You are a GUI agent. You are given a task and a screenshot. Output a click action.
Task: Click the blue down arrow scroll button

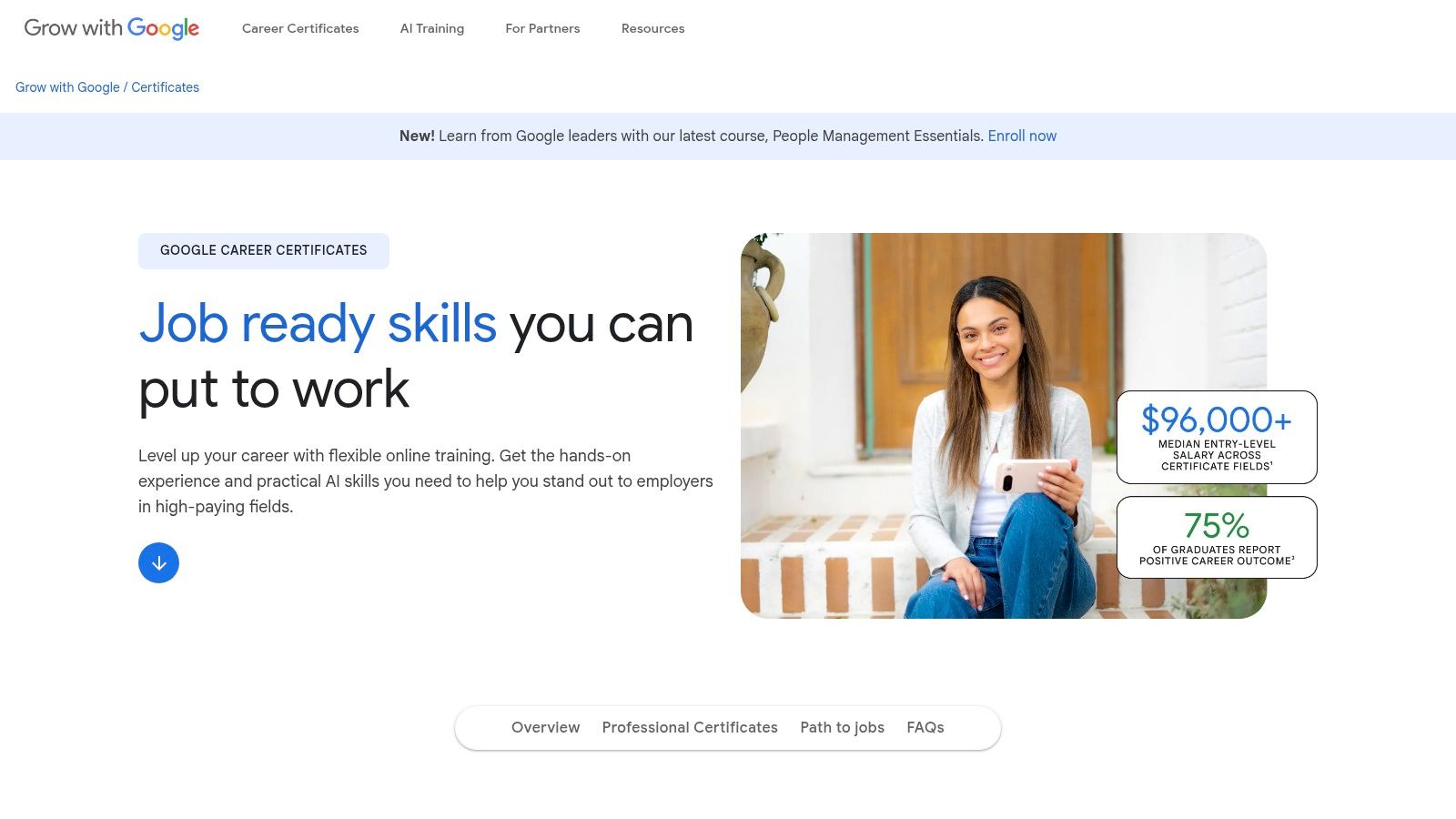(x=158, y=562)
